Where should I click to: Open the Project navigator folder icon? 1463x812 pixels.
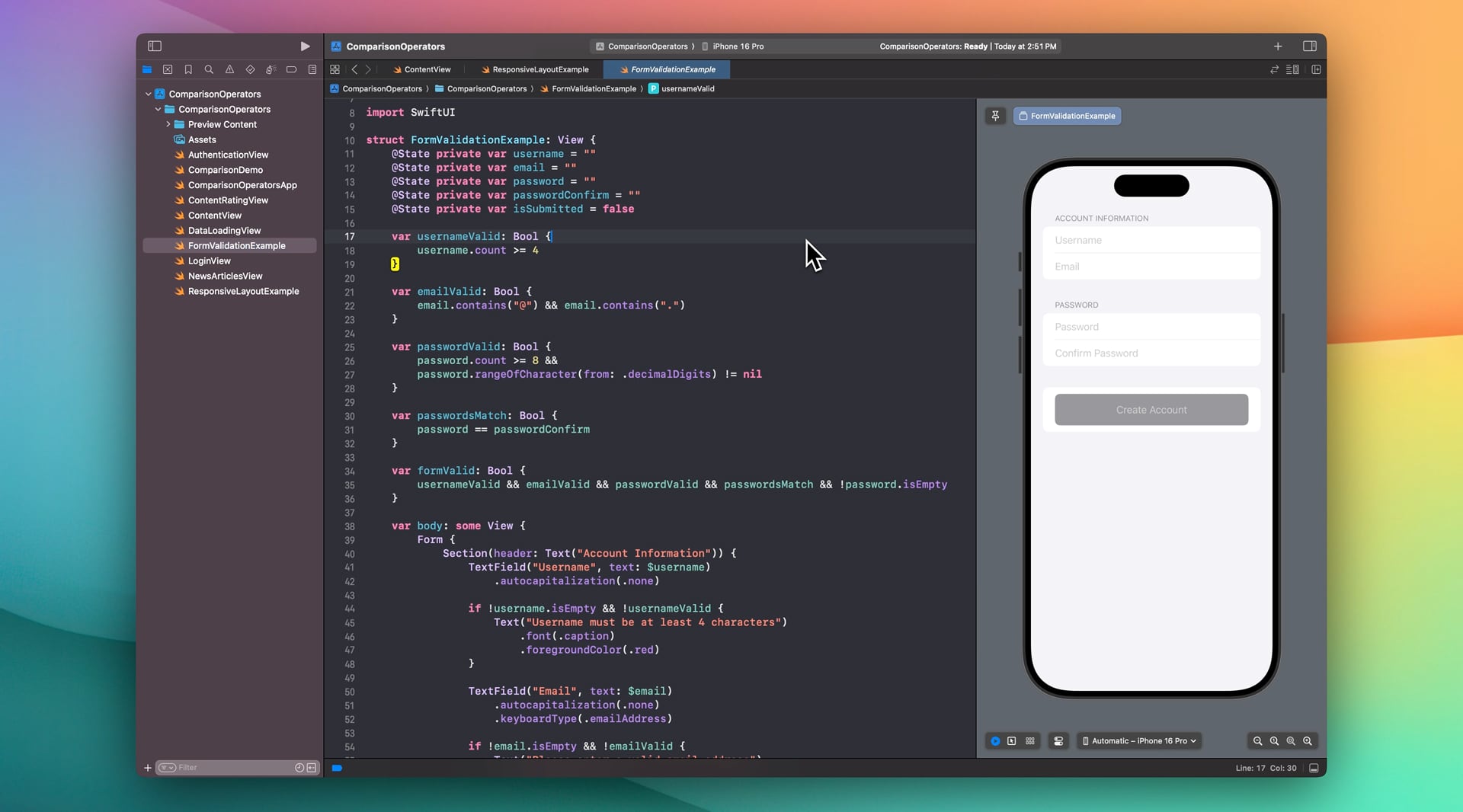tap(147, 69)
